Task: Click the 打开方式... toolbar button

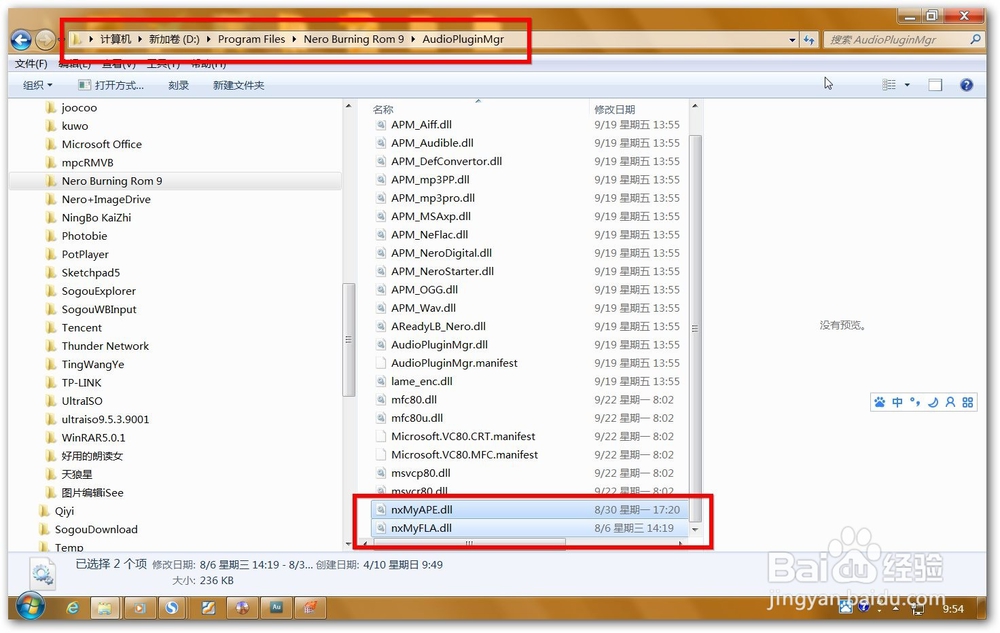Action: click(111, 85)
